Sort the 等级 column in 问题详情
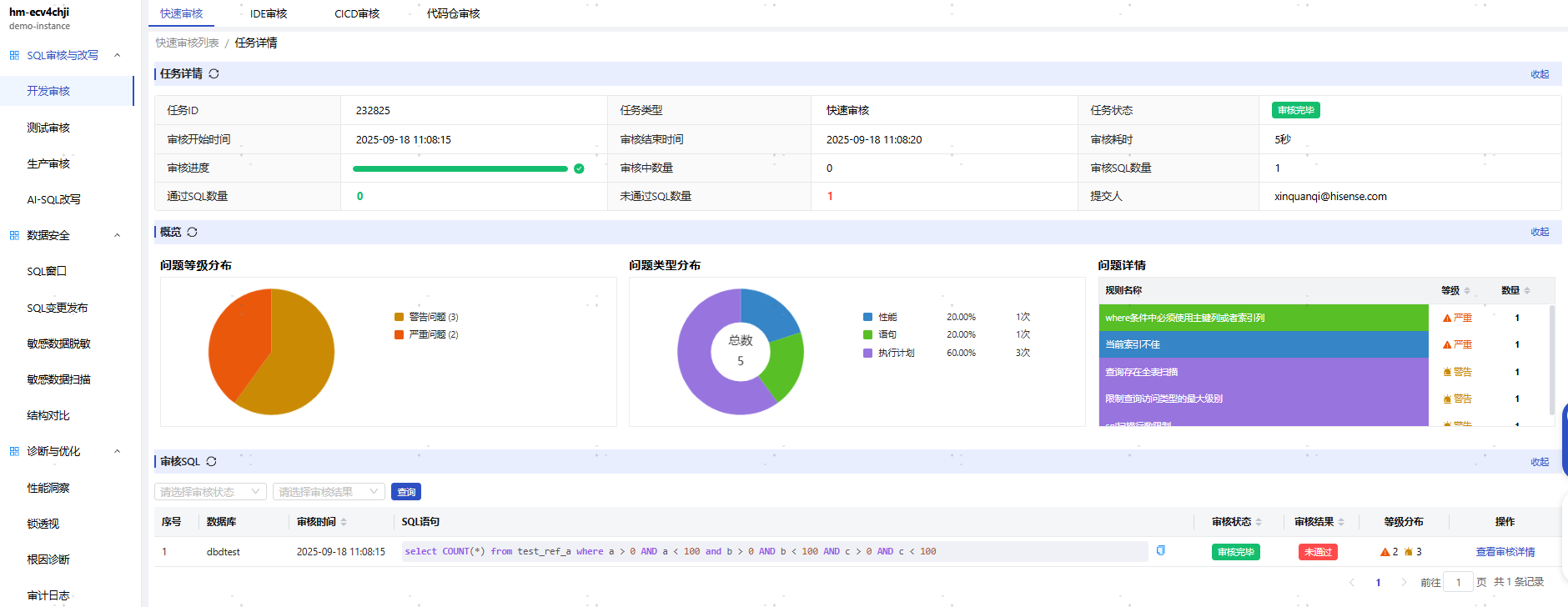This screenshot has height=607, width=1568. tap(1467, 290)
